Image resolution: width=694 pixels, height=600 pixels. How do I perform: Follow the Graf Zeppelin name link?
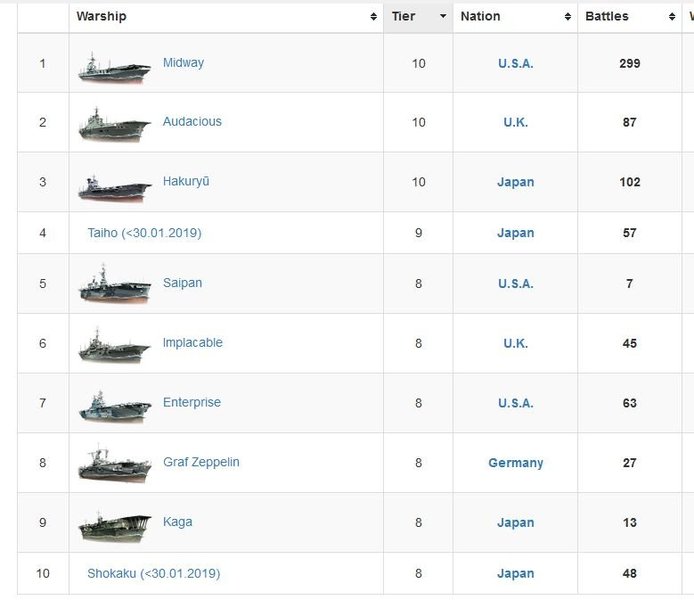coord(201,463)
